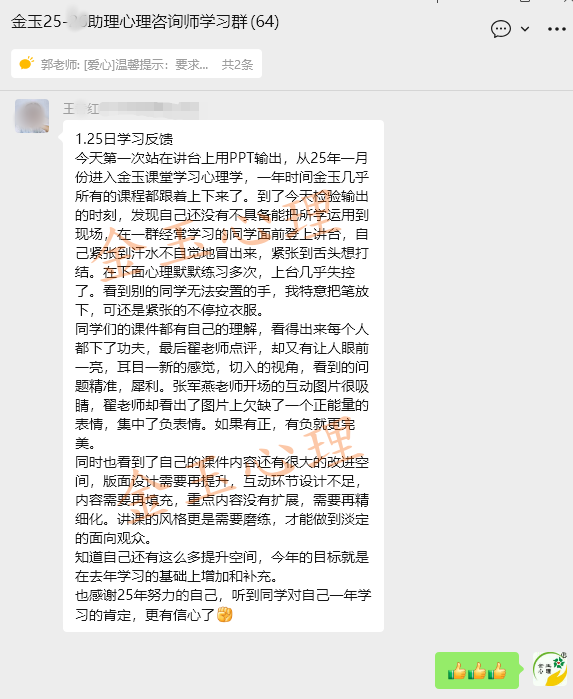Click the orange sun icon in pinned banner
This screenshot has height=699, width=573.
(26, 64)
